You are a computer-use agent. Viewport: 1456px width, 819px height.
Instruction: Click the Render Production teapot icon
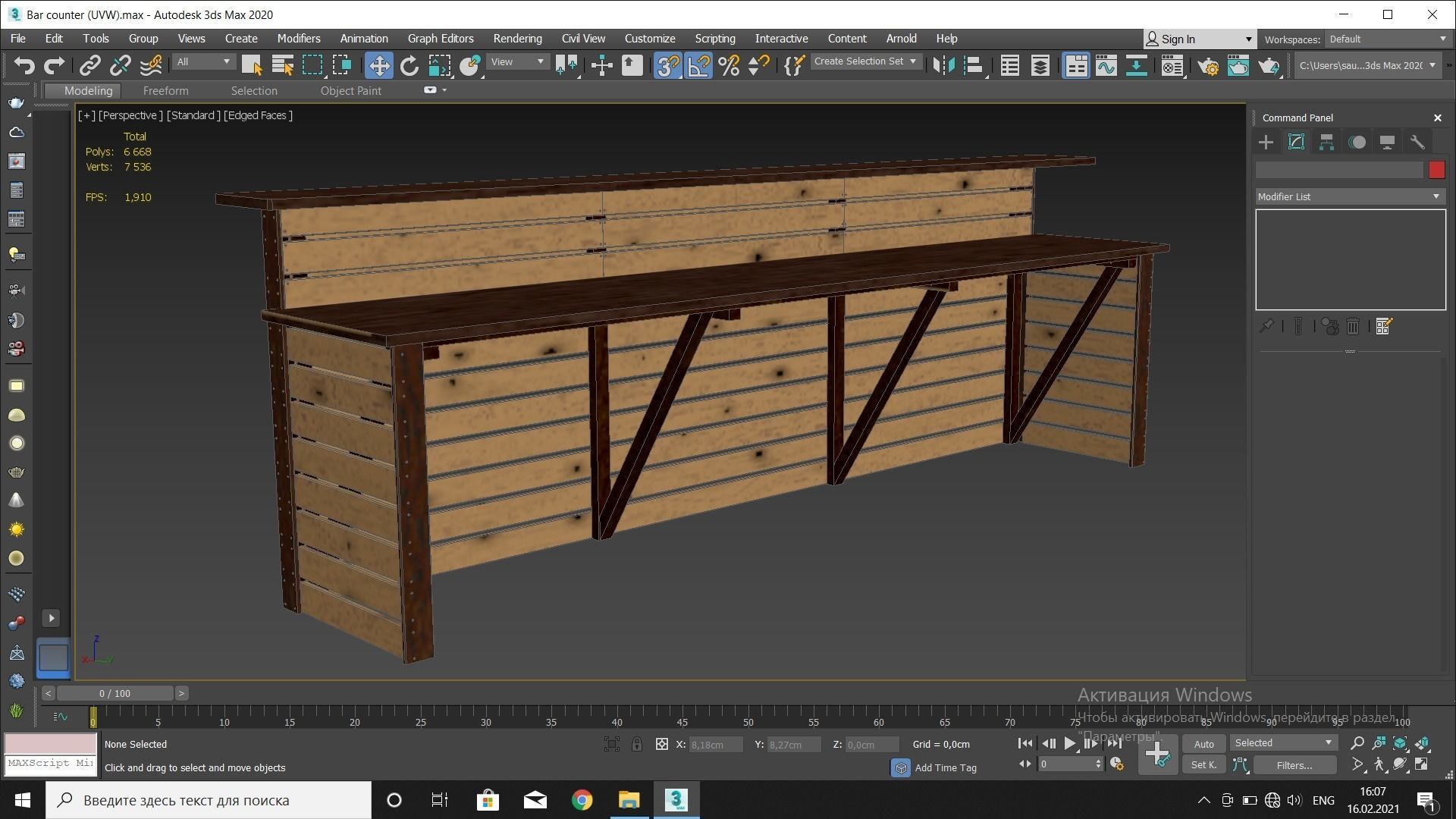point(1269,66)
